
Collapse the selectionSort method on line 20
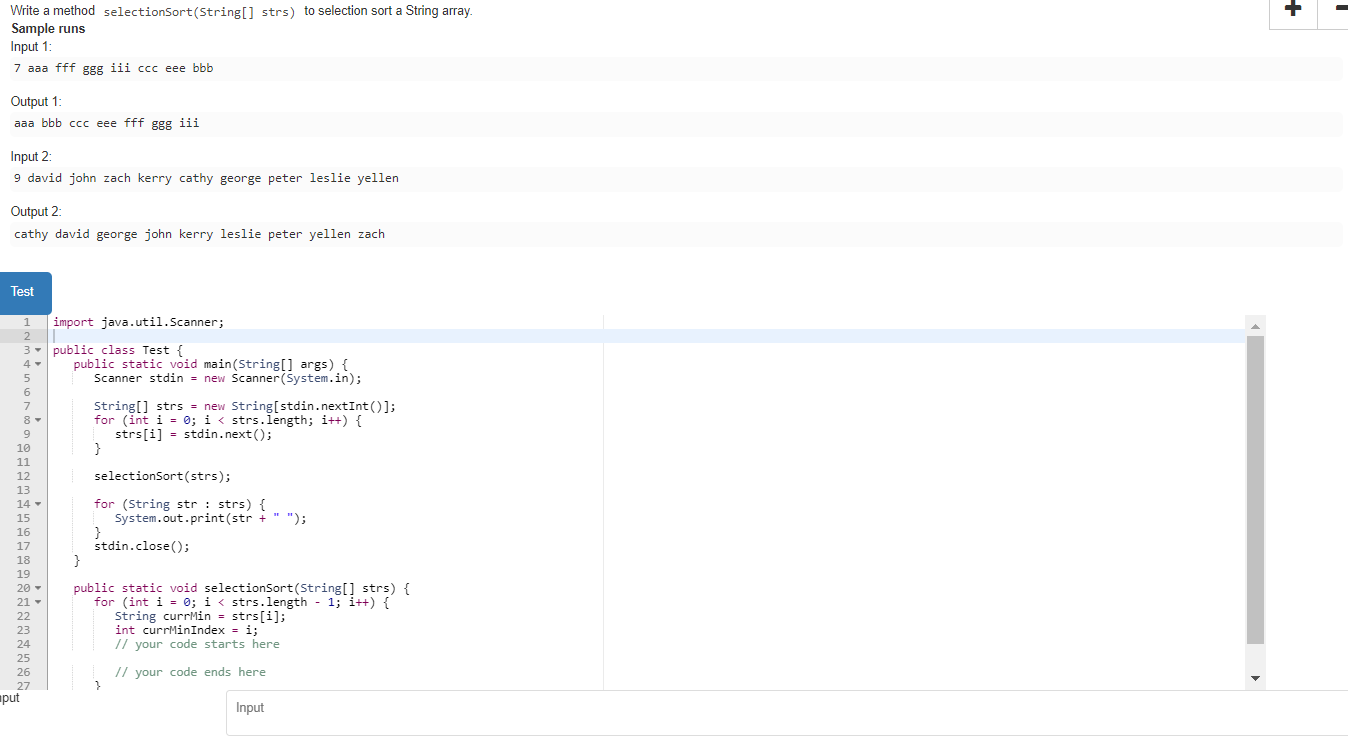38,588
